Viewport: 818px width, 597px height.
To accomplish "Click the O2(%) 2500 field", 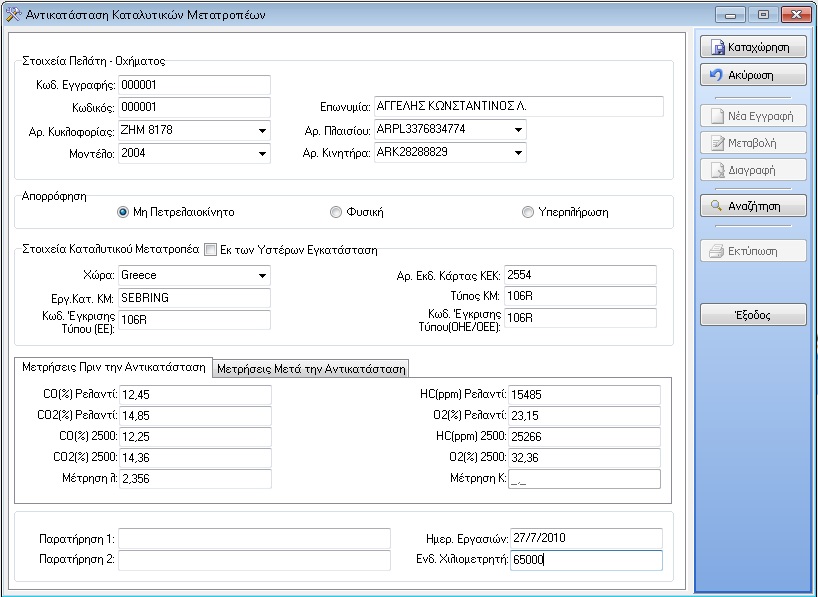I will [584, 457].
